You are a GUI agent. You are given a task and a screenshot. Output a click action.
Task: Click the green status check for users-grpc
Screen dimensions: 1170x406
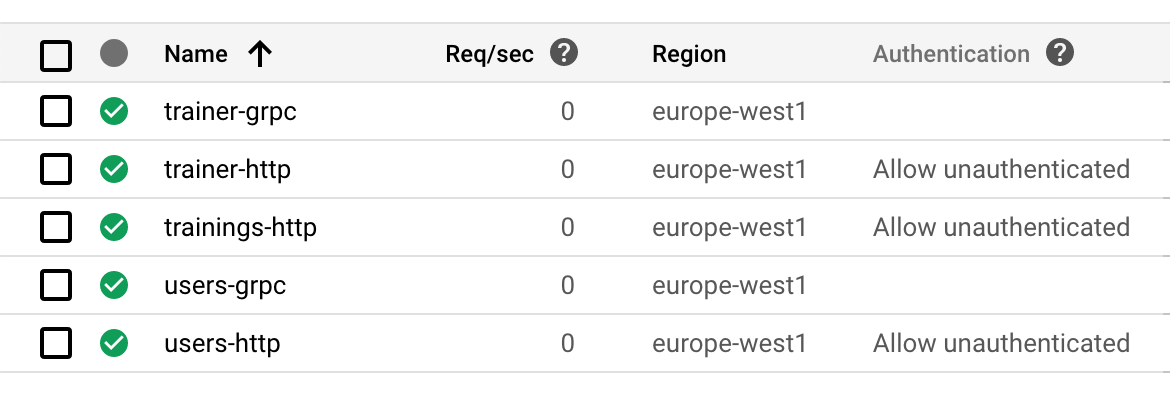(x=114, y=285)
